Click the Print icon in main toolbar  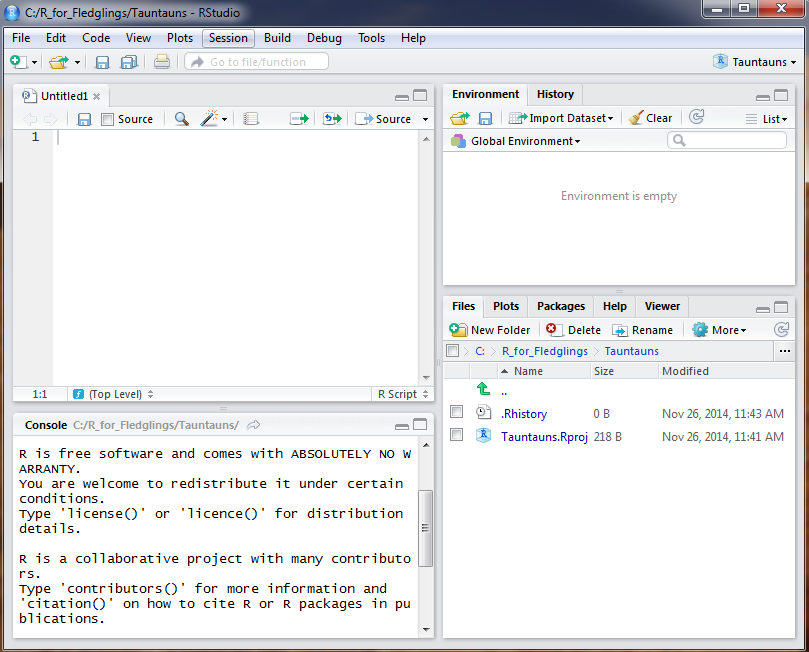[x=161, y=62]
